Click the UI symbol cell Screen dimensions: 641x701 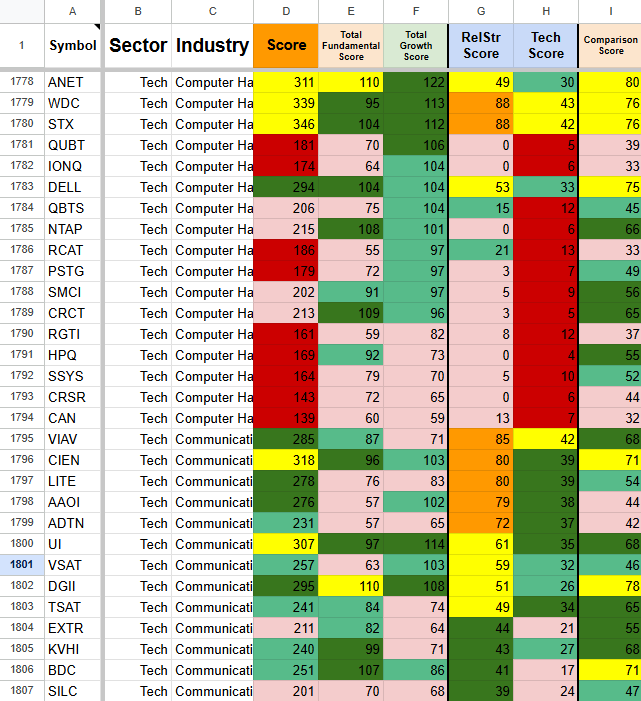click(x=72, y=545)
